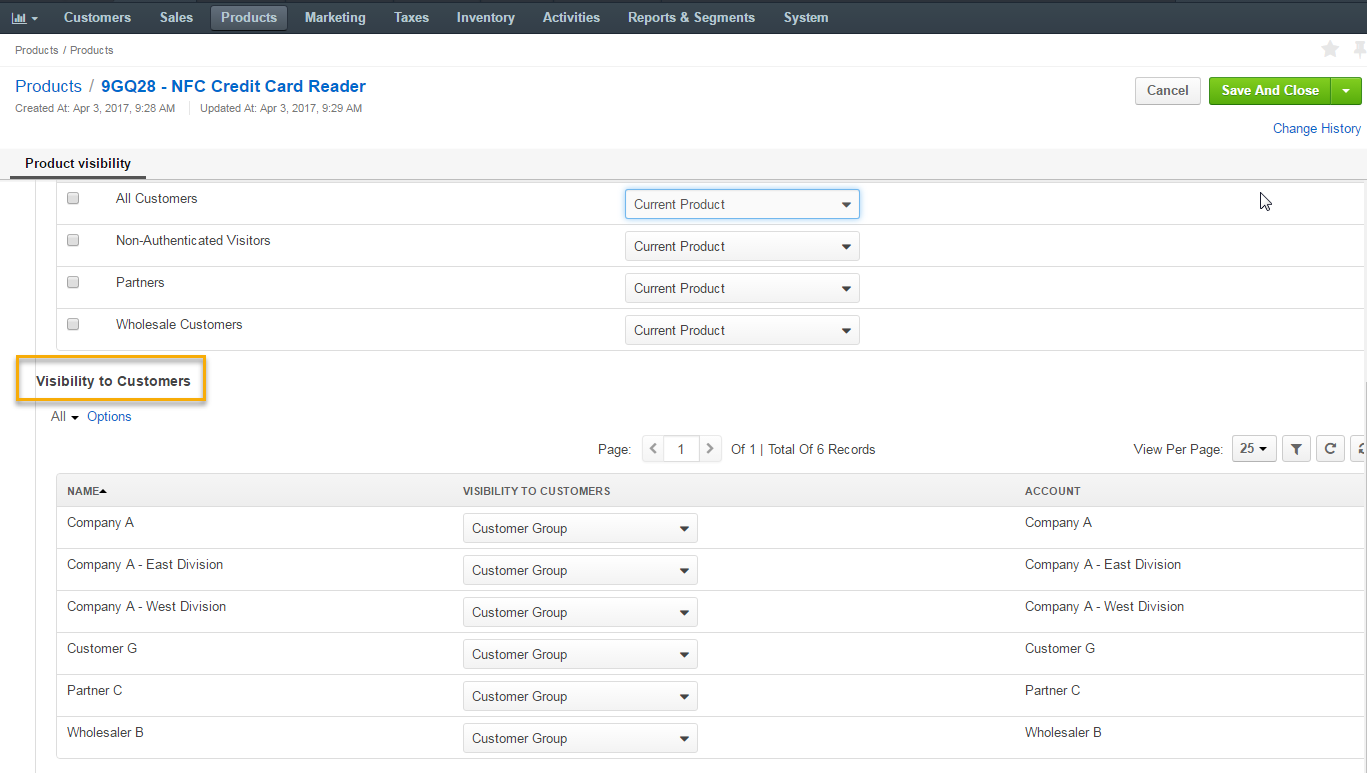Screen dimensions: 1367x773
Task: Sort by the NAME column header
Action: 87,491
